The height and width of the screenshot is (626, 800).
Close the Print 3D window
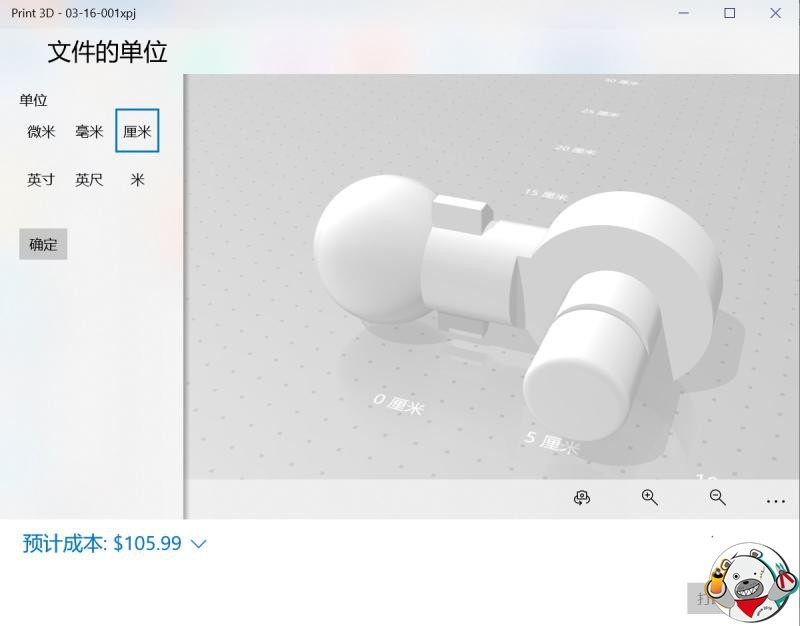(x=776, y=13)
